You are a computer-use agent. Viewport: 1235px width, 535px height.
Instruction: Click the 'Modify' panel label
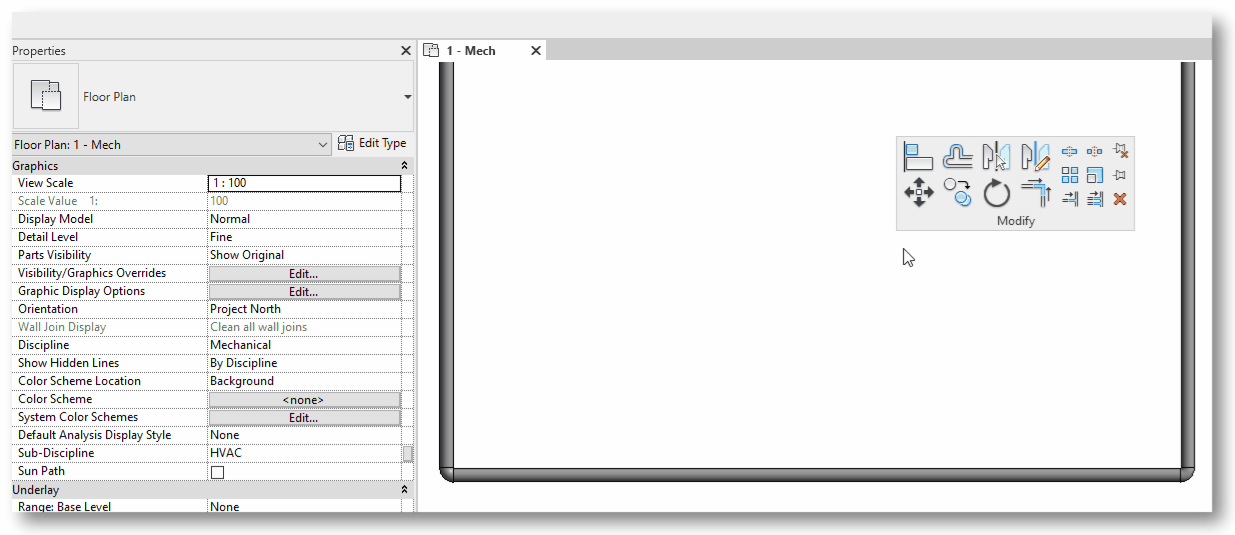(x=1015, y=221)
